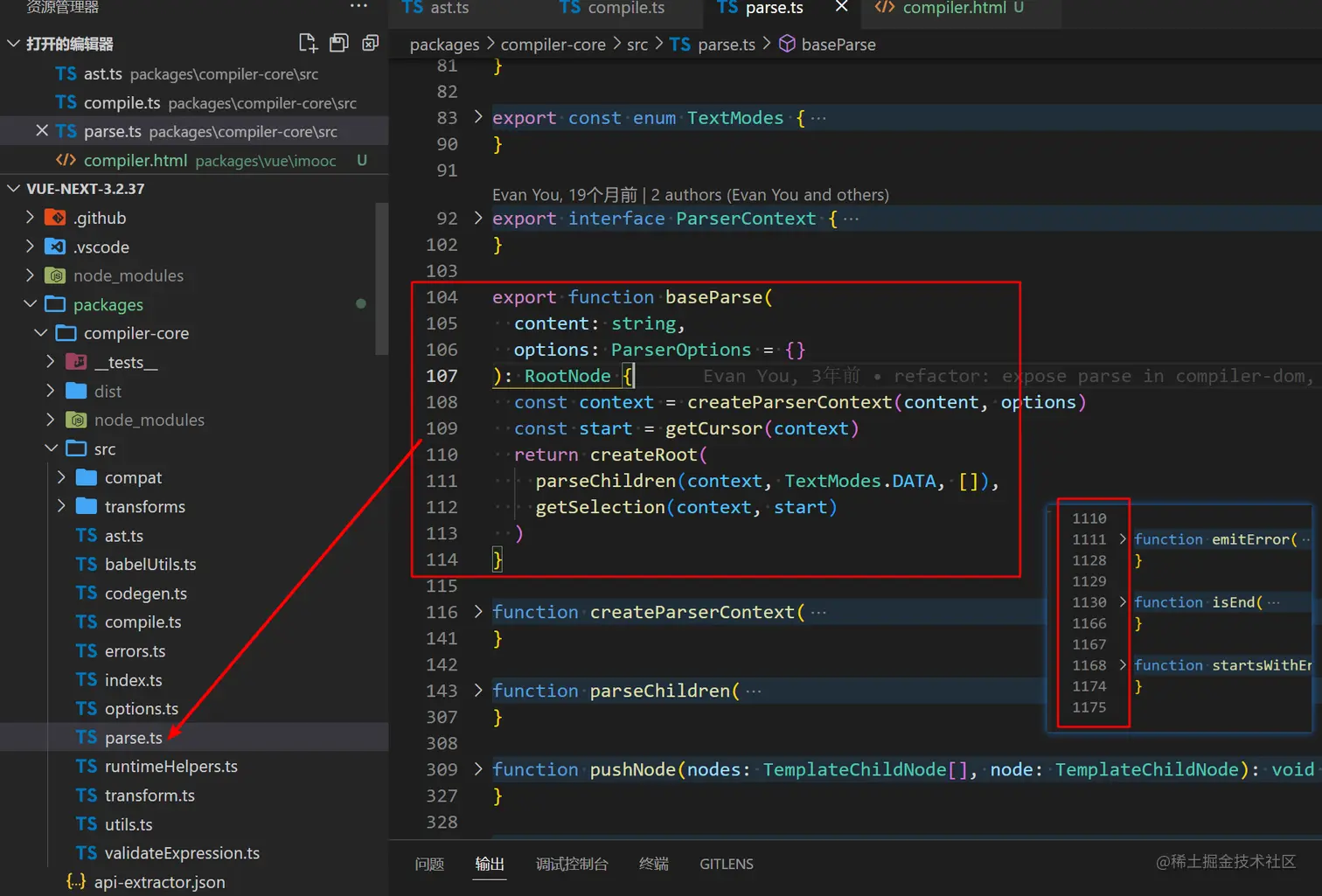Click the createRoot call on line 110
This screenshot has width=1322, height=896.
point(644,455)
